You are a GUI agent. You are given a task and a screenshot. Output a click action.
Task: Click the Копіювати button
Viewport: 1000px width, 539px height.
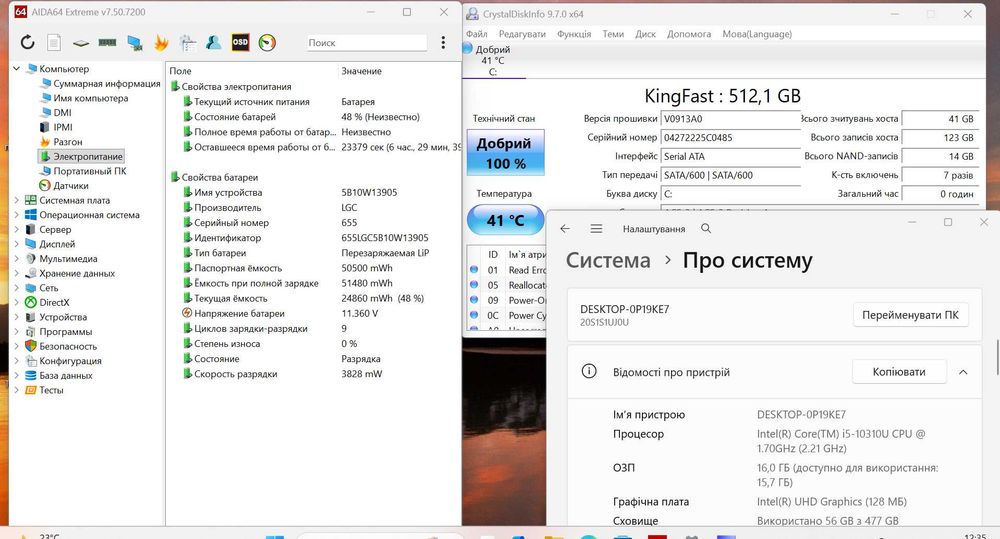point(899,372)
